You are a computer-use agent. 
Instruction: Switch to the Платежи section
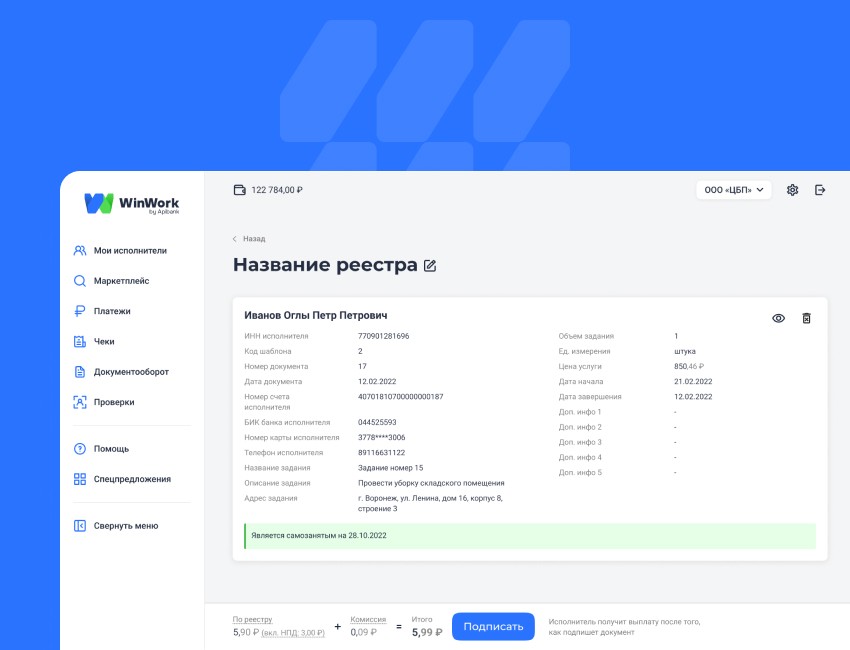coord(110,312)
